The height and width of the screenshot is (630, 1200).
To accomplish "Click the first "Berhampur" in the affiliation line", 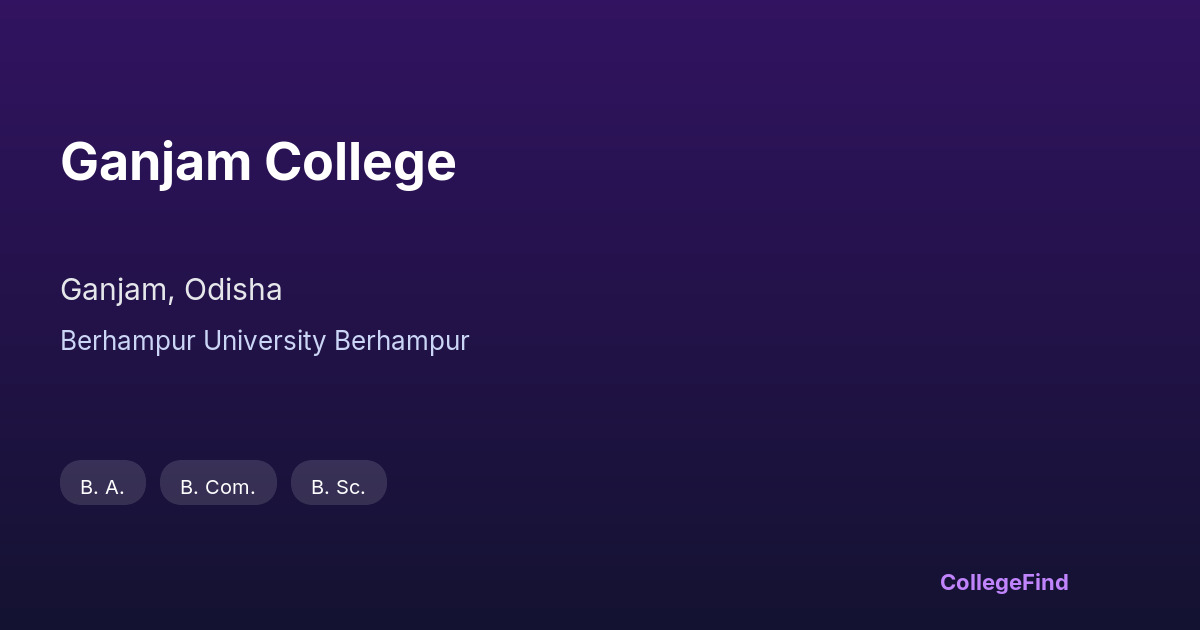I will [128, 341].
